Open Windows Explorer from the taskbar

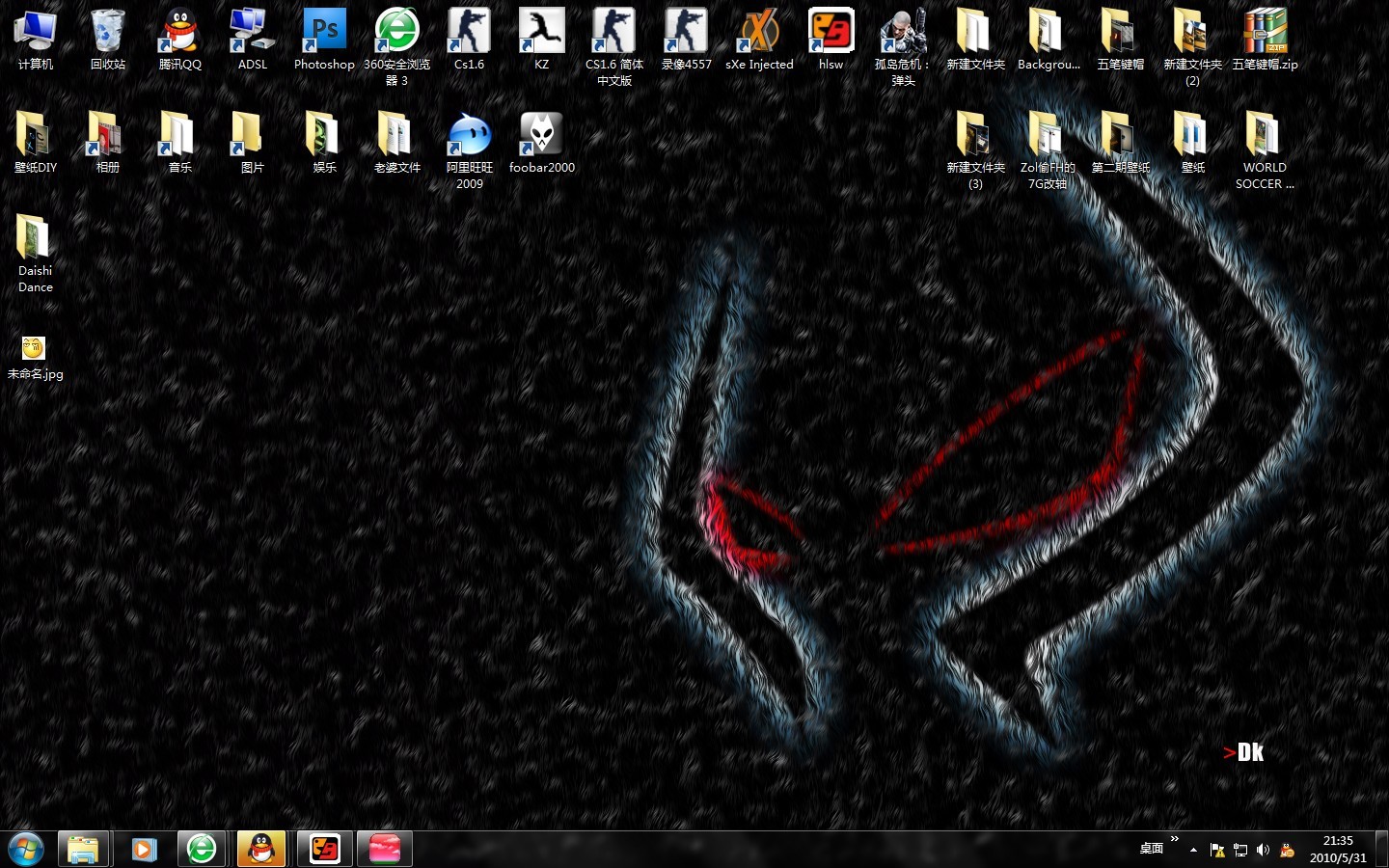[x=83, y=849]
